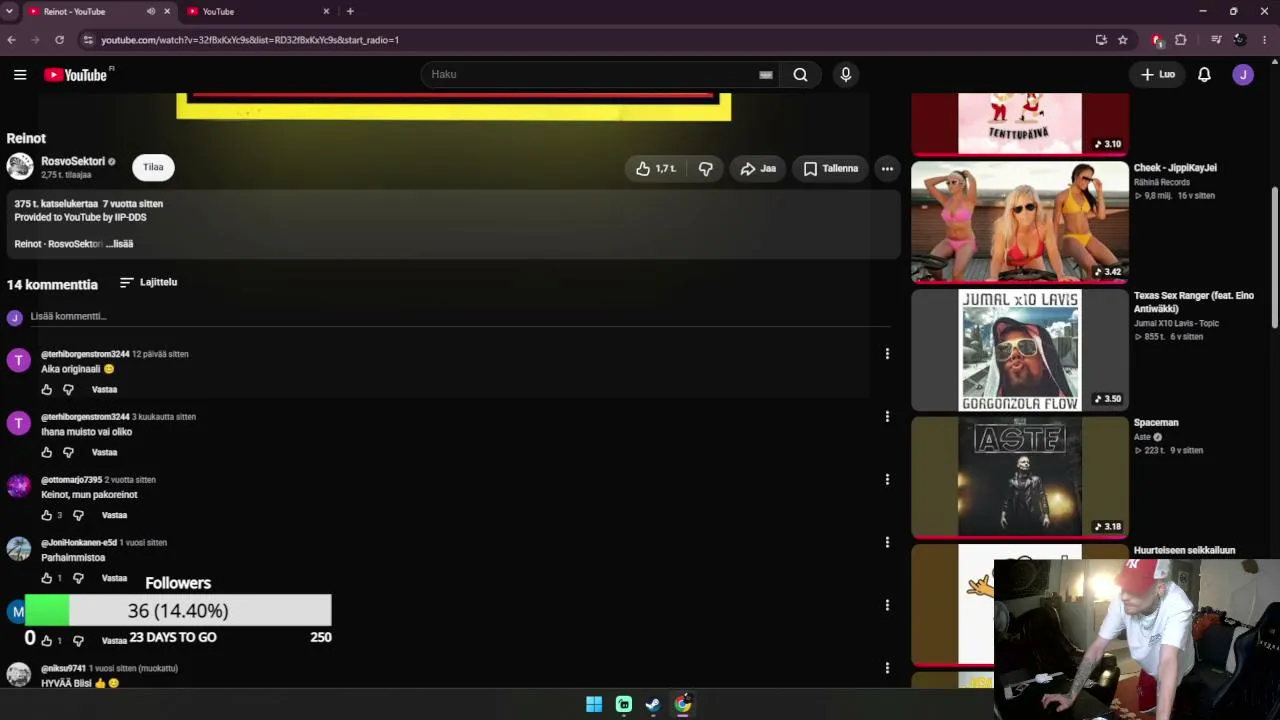
Task: Dislike the 'Ihana muisto vai oliko' comment
Action: click(x=68, y=453)
